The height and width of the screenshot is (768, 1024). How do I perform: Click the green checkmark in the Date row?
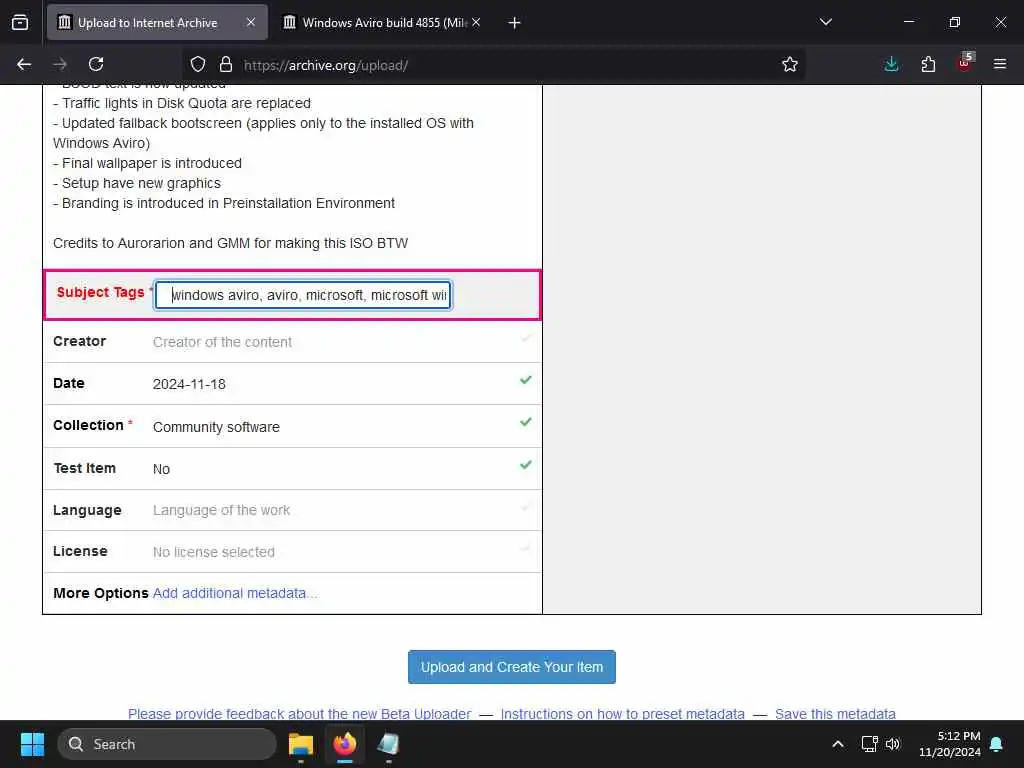coord(526,380)
